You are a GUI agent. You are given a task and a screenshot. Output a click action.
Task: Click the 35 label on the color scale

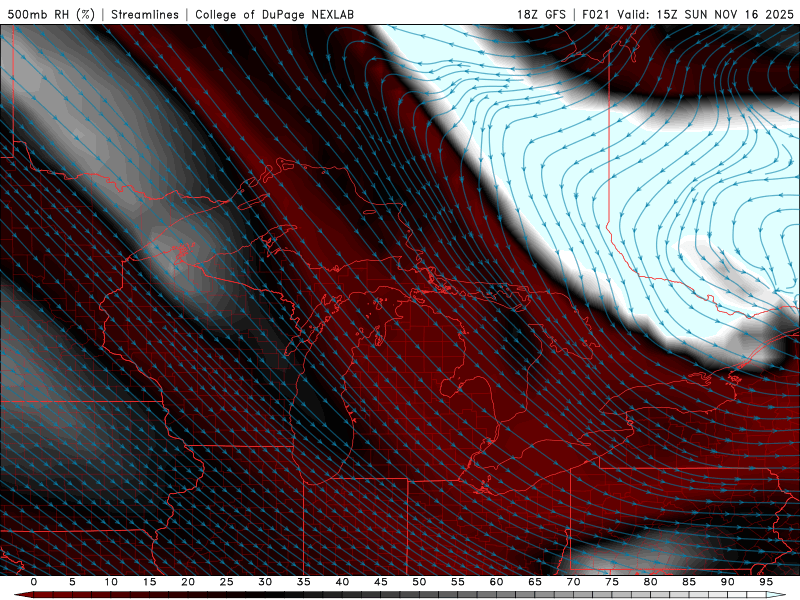pos(304,582)
